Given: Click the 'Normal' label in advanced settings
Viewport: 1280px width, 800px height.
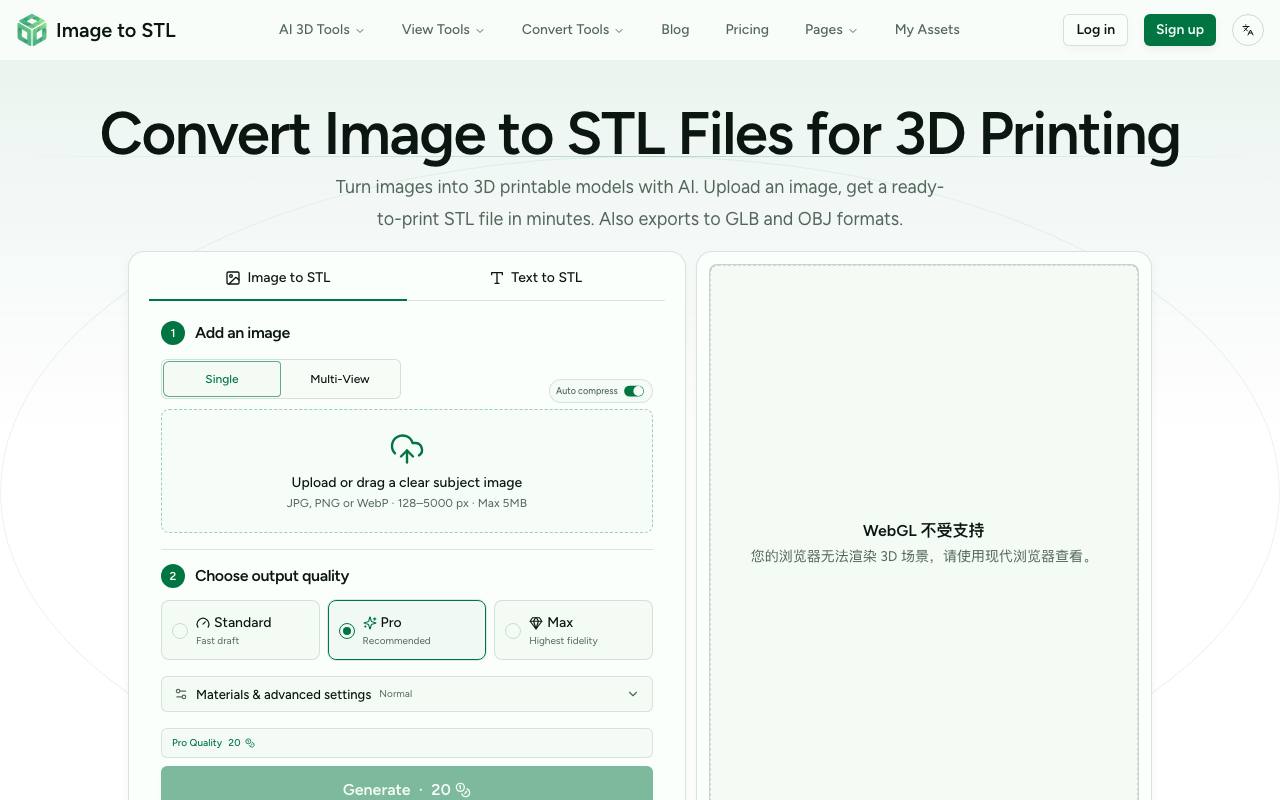Looking at the screenshot, I should tap(396, 694).
